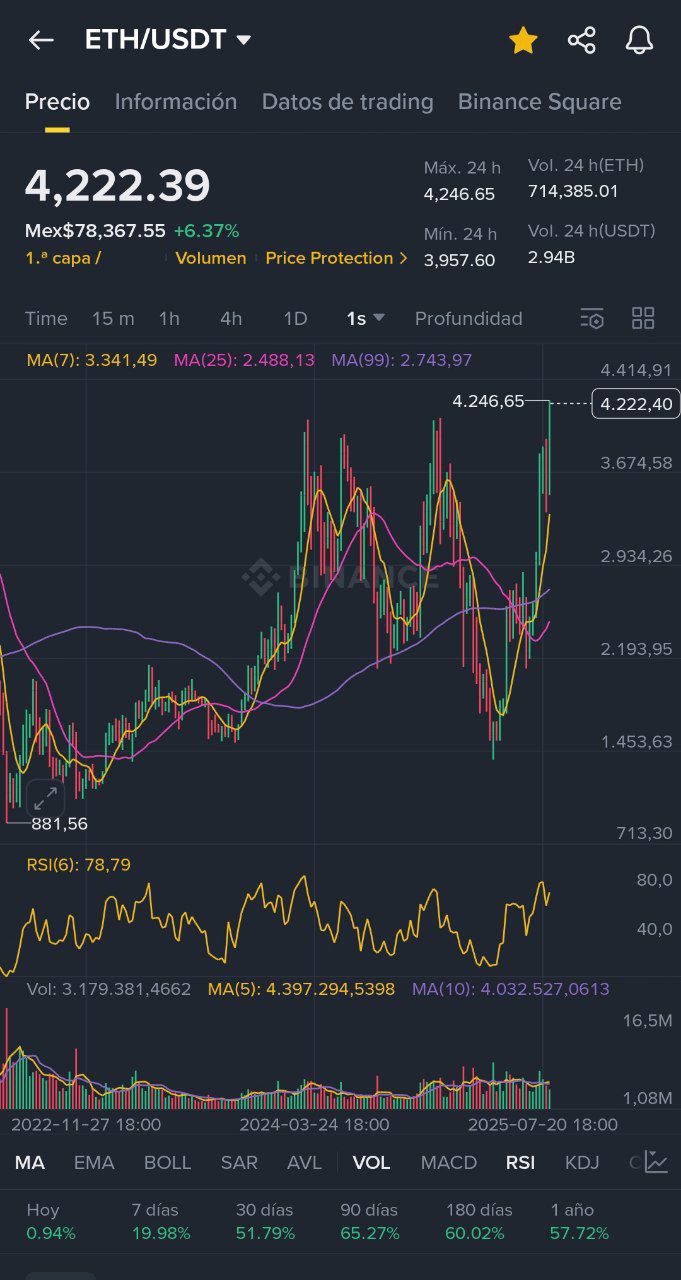
Task: Tap Vol. 24 h(USDT) value 2.94B
Action: 551,257
